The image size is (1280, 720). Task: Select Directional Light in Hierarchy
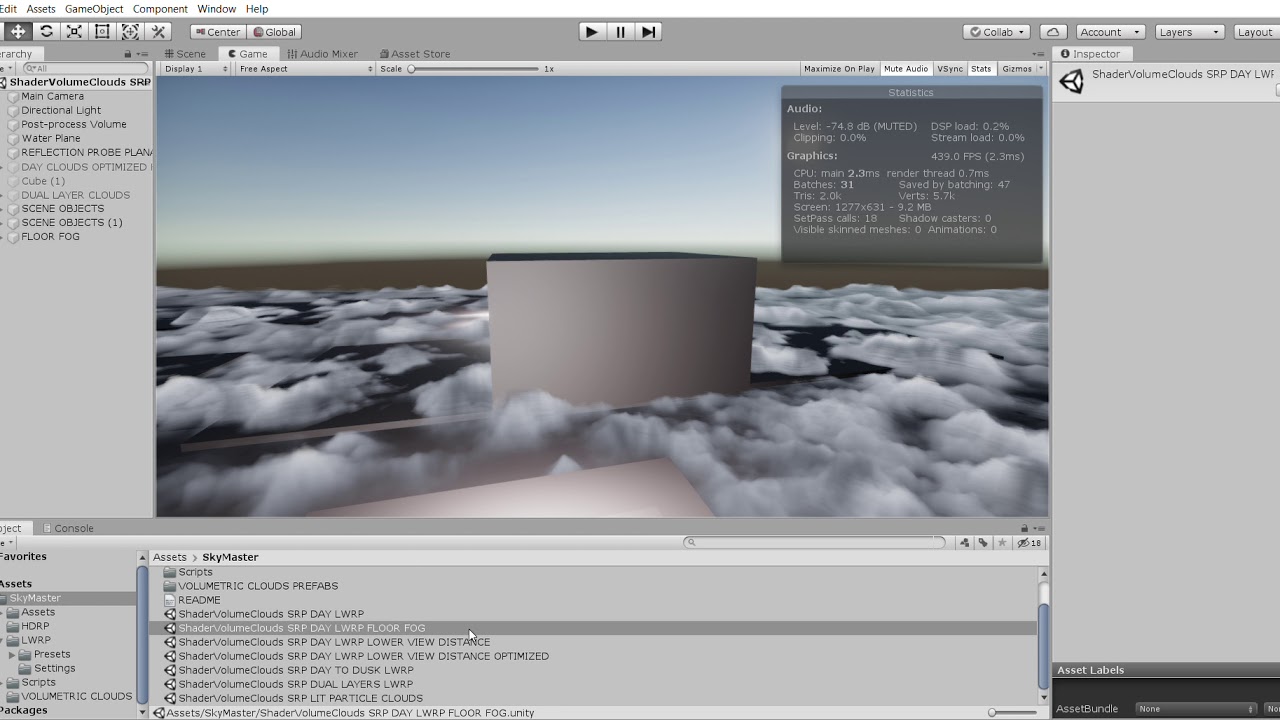point(61,110)
